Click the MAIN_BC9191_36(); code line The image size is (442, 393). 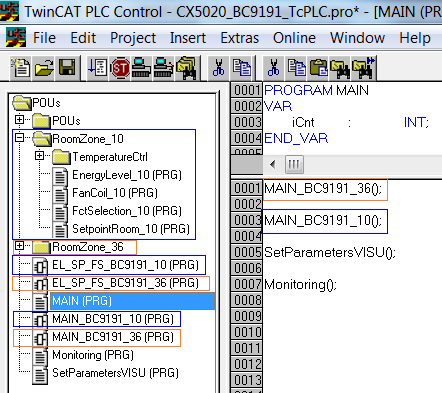point(323,189)
